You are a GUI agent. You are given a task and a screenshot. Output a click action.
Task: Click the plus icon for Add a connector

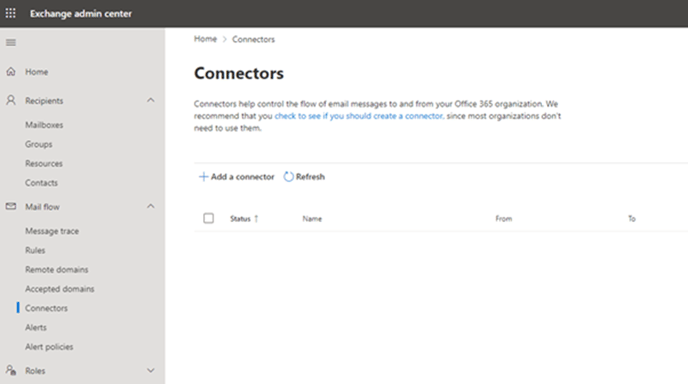[x=203, y=176]
